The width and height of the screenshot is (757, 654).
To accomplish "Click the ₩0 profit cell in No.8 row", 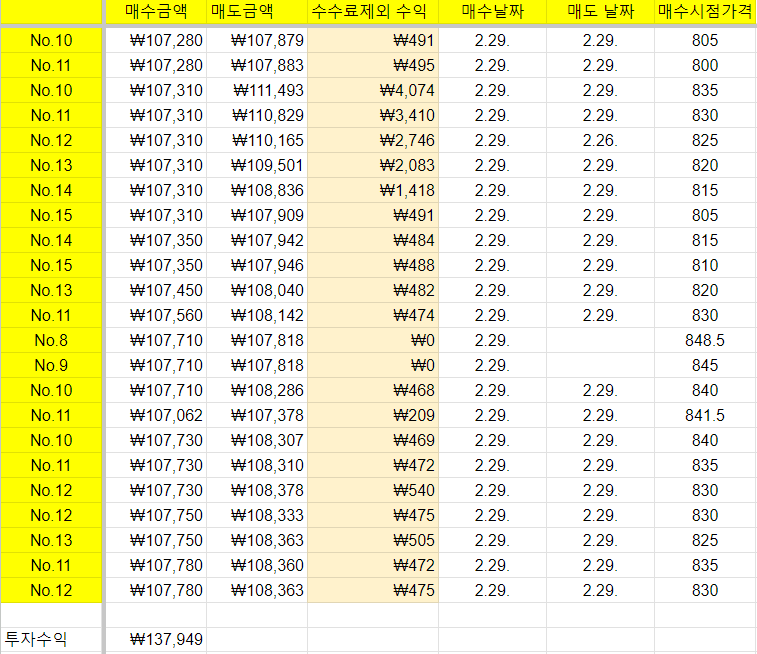I will pyautogui.click(x=373, y=340).
